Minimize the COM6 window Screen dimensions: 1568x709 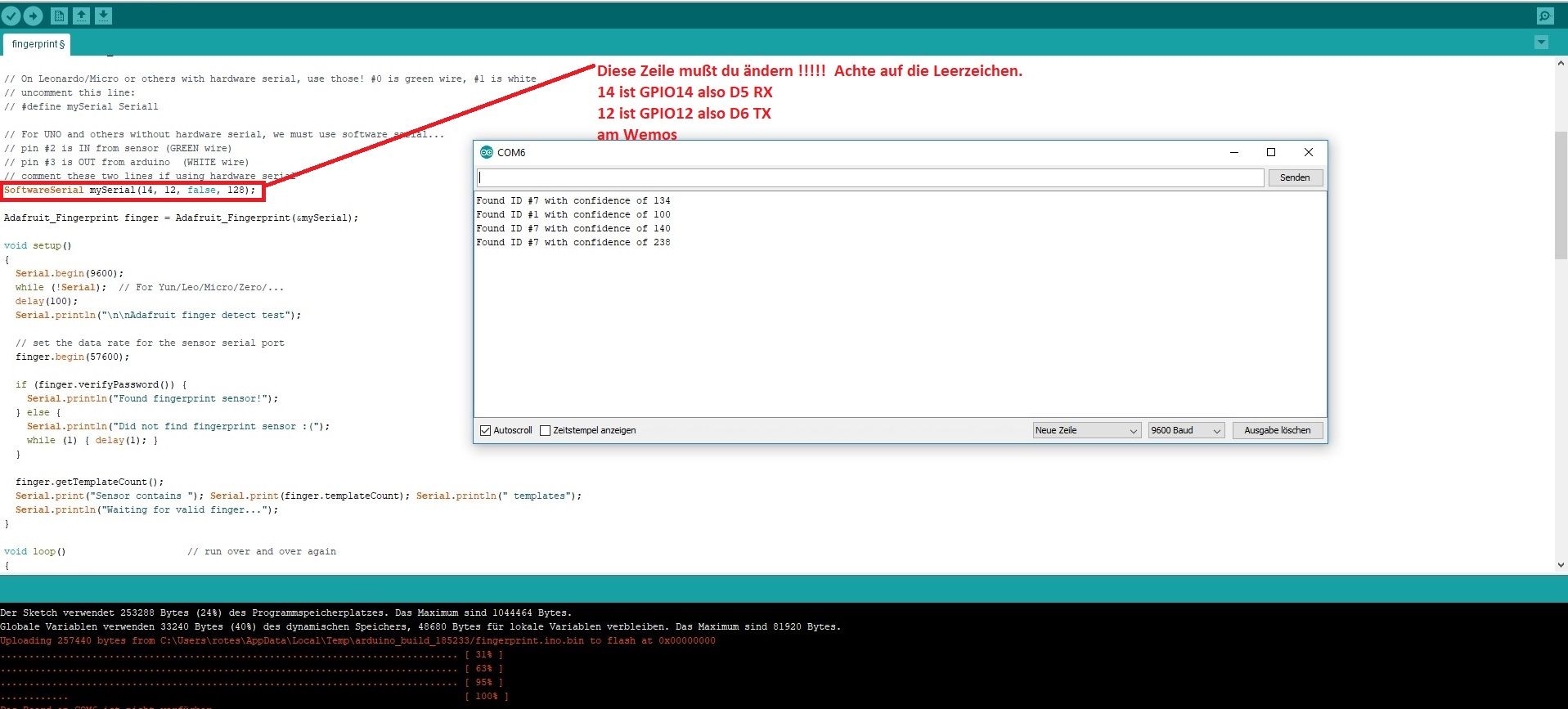(1234, 152)
